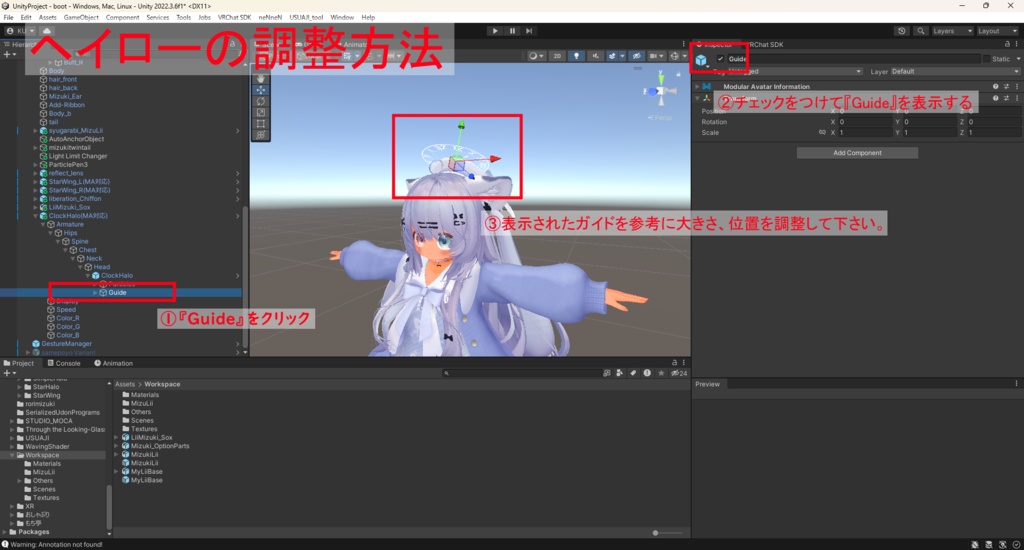Open the draw mode shading dropdown

pyautogui.click(x=536, y=56)
